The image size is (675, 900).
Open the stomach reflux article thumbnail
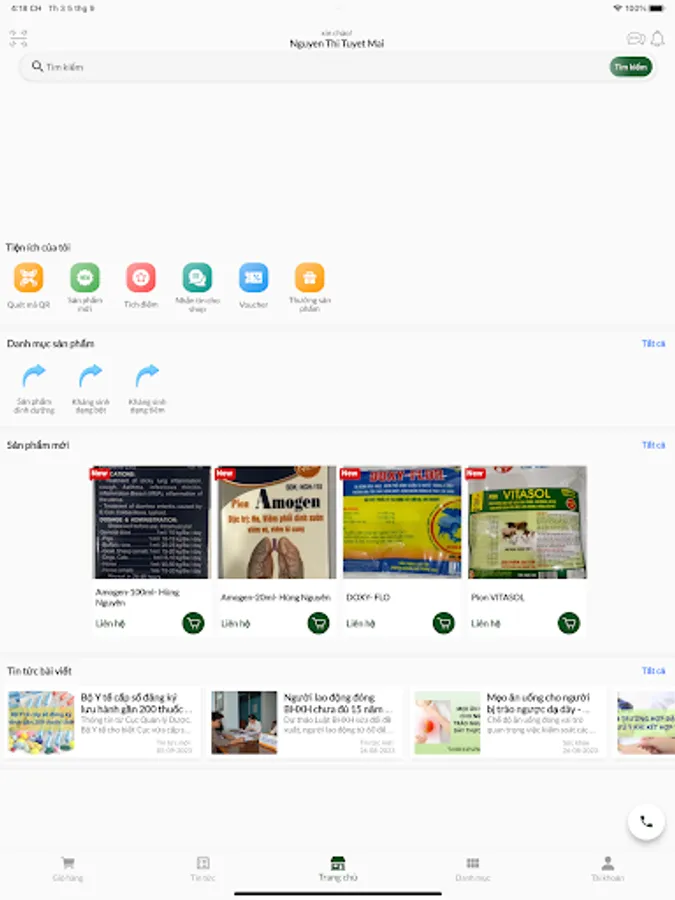447,722
